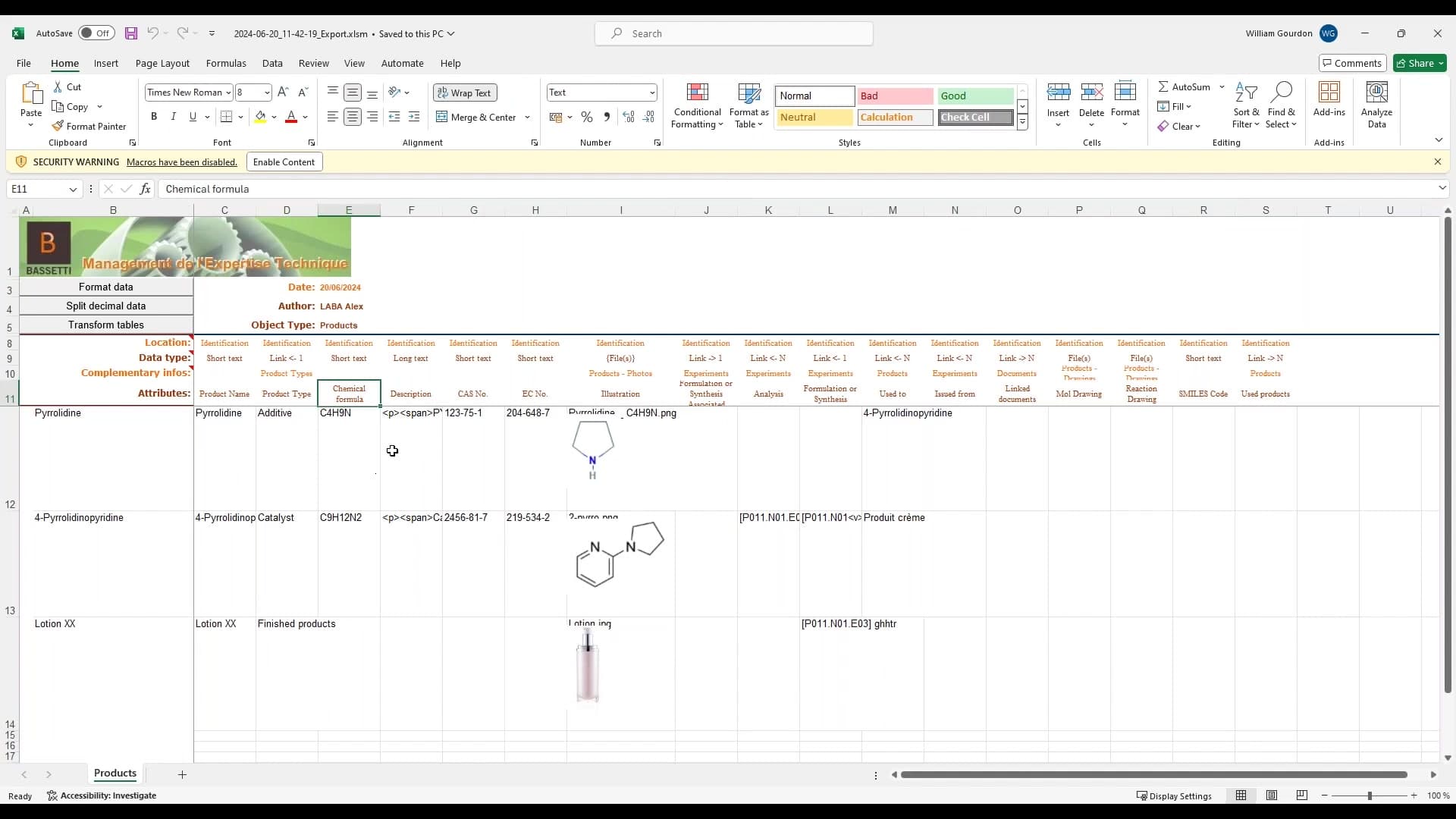Switch to the Data tab
Image resolution: width=1456 pixels, height=819 pixels.
[272, 64]
